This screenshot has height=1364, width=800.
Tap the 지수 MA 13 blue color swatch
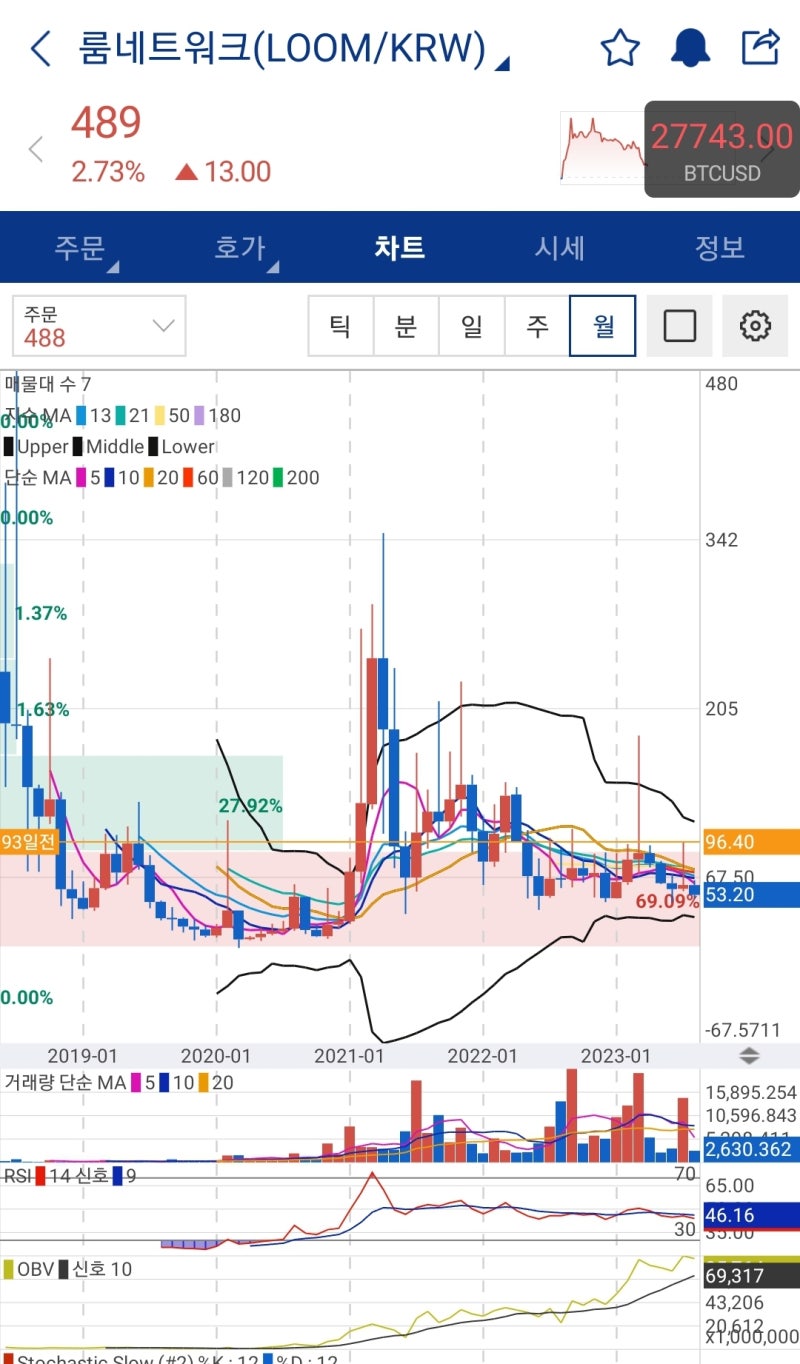80,415
